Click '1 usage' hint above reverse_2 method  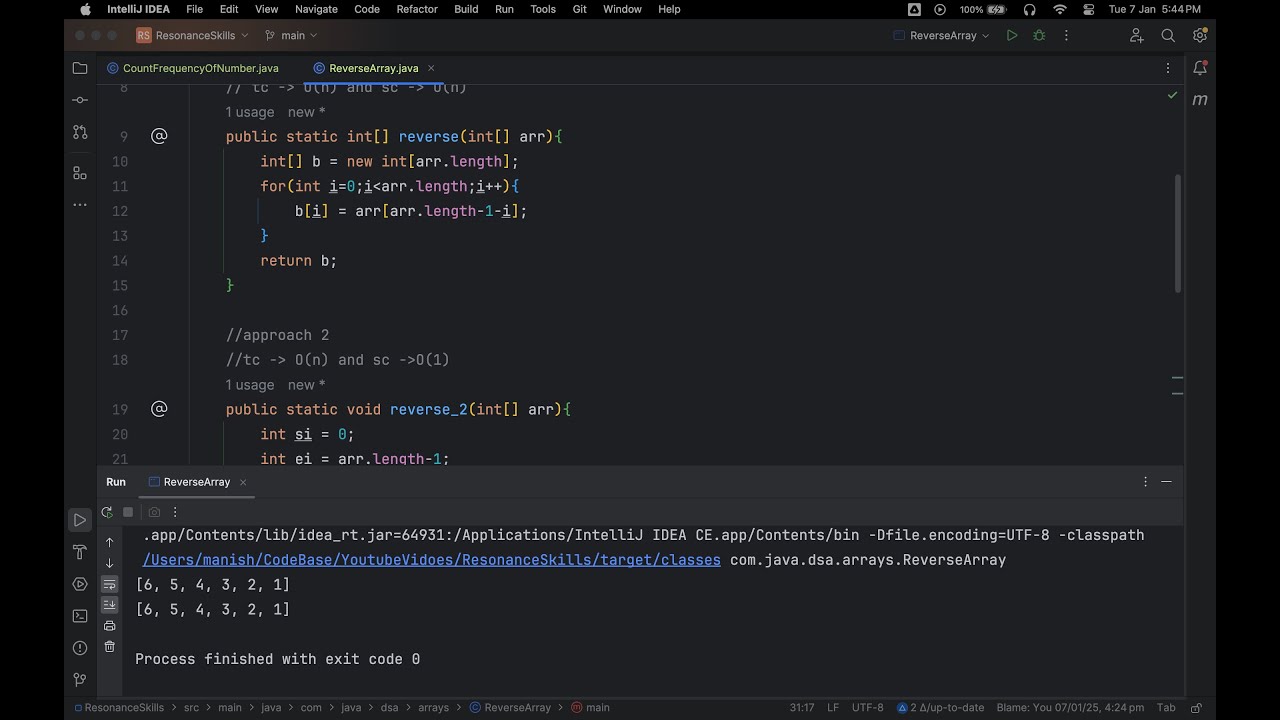250,385
